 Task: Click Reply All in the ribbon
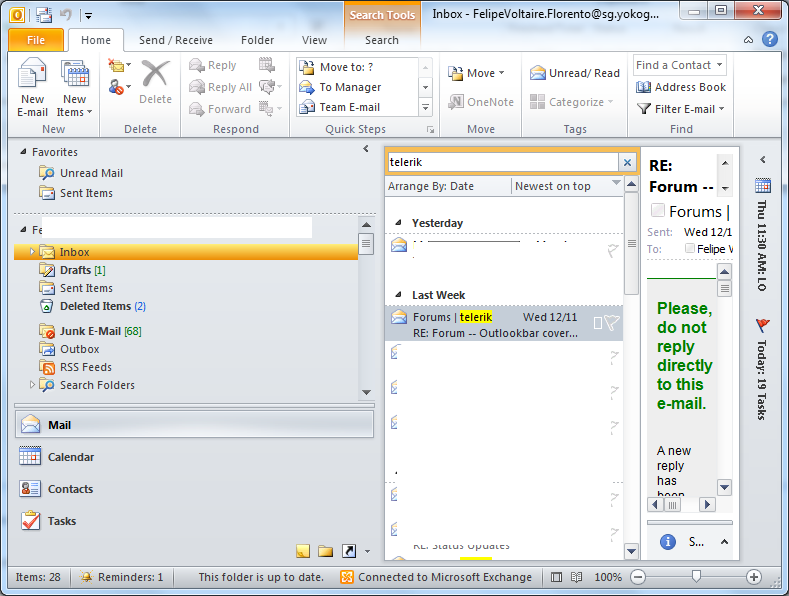coord(220,87)
